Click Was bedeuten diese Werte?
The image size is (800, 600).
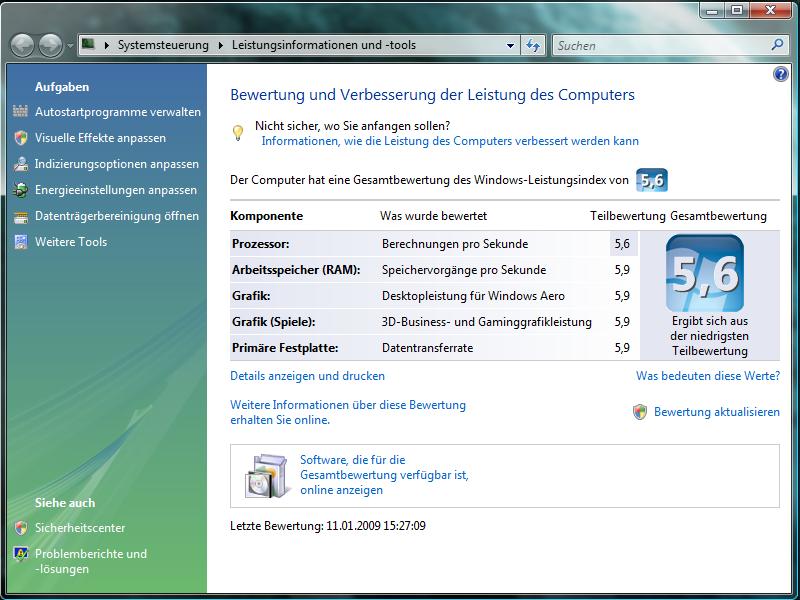point(708,376)
